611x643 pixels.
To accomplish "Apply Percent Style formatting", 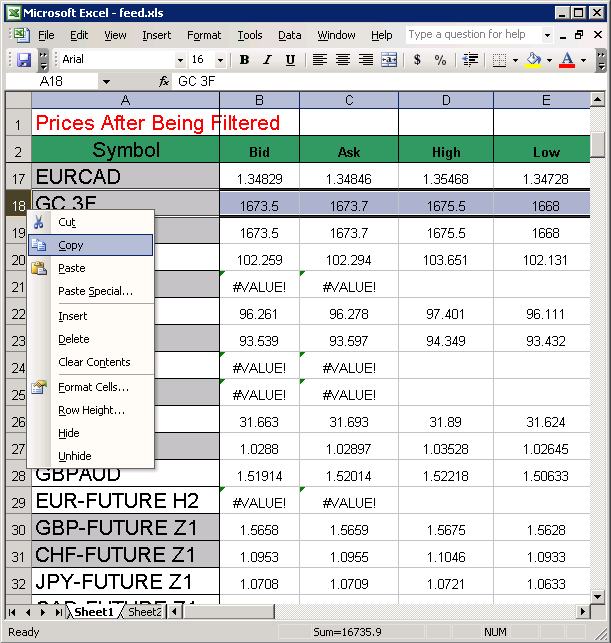I will point(442,60).
